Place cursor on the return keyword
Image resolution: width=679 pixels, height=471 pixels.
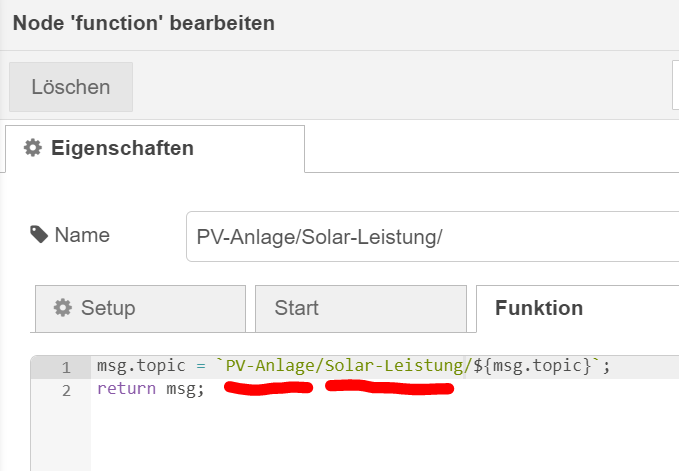pos(126,389)
